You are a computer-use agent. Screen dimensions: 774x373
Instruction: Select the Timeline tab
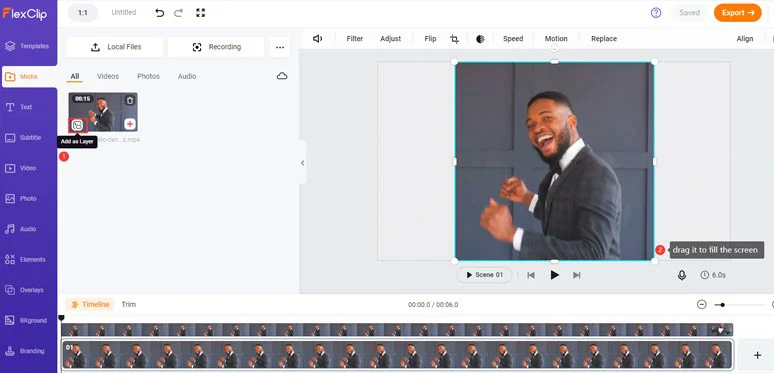(x=90, y=304)
